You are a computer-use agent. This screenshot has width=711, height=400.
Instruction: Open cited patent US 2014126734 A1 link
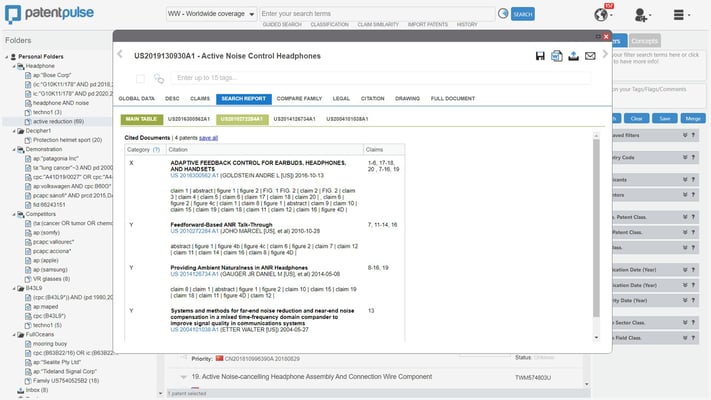pos(195,274)
